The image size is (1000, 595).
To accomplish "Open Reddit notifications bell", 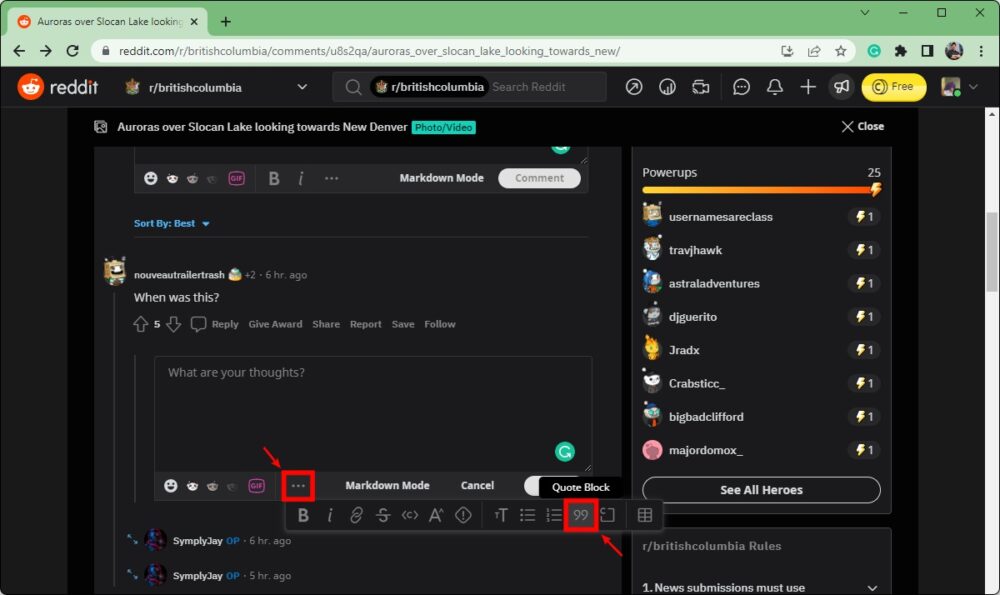I will 774,87.
